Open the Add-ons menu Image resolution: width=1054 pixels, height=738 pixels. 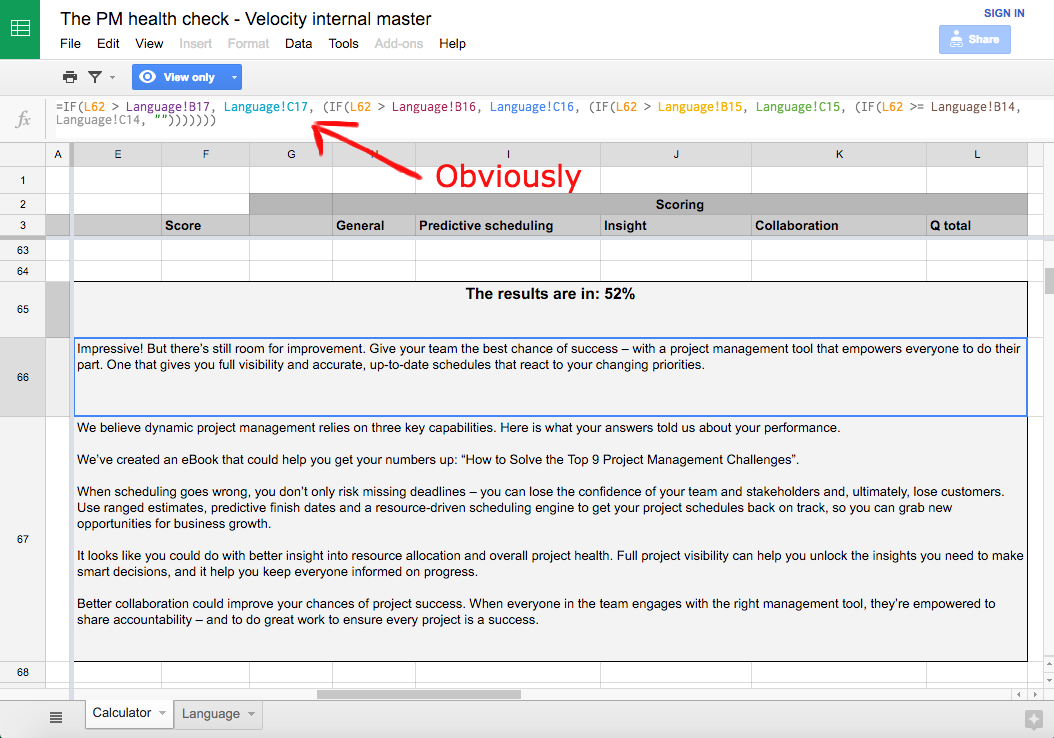point(399,44)
